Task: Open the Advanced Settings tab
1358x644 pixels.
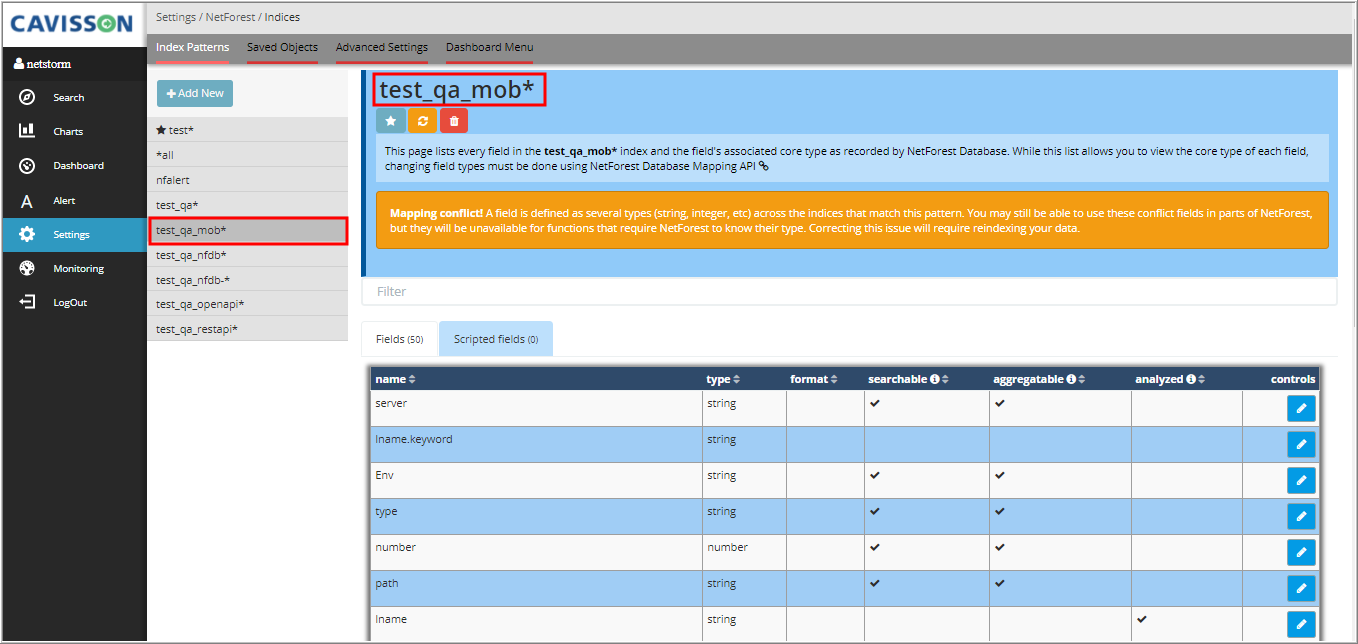Action: (x=382, y=47)
